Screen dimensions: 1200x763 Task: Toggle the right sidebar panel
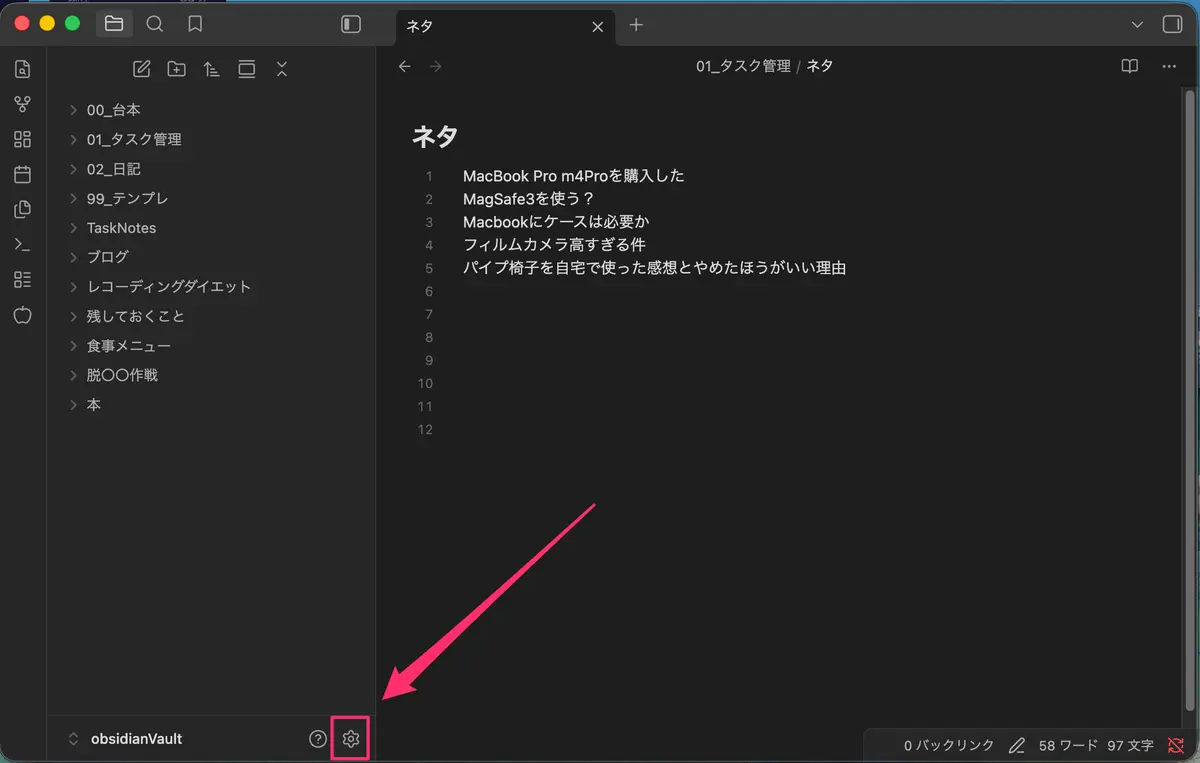click(1173, 24)
